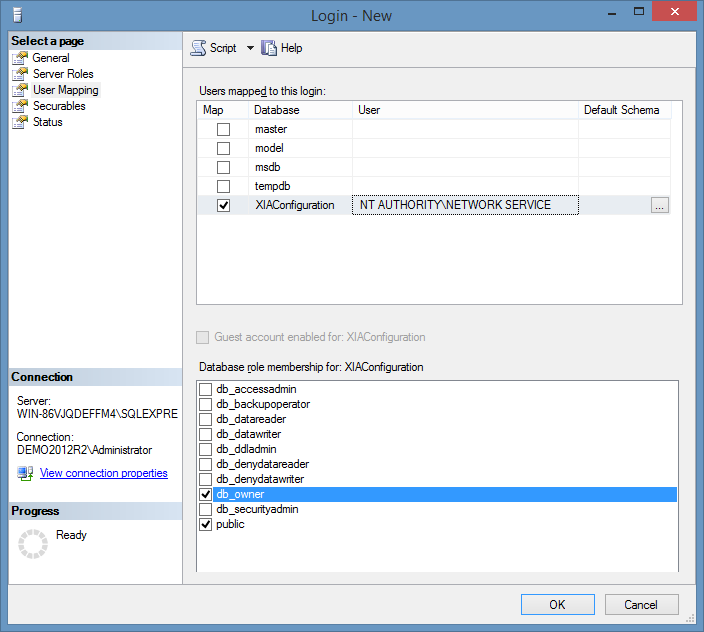The width and height of the screenshot is (704, 632).
Task: Select the Server Roles page icon
Action: pyautogui.click(x=20, y=74)
